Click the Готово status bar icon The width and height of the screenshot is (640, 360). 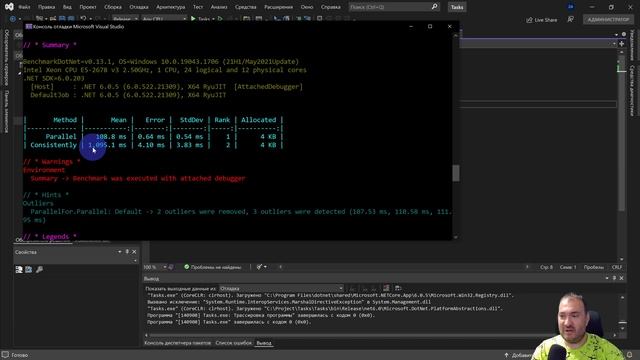[5, 355]
